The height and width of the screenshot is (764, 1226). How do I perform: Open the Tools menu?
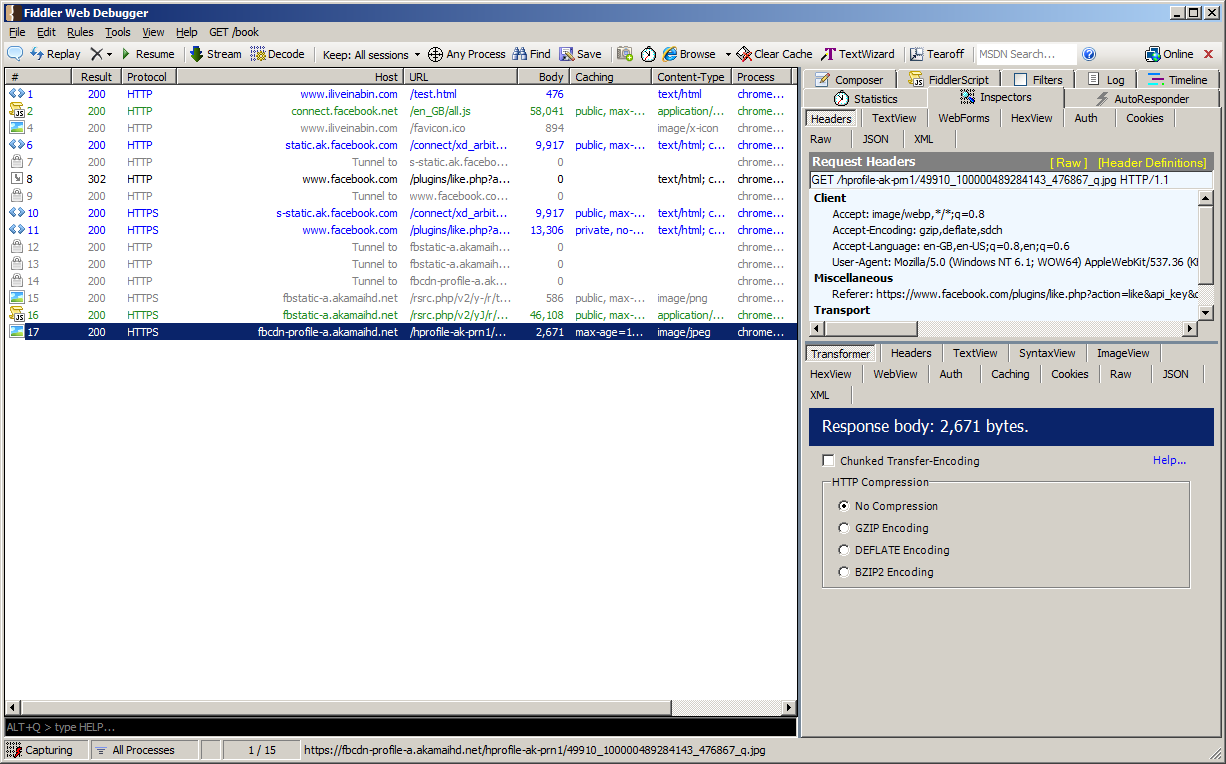point(118,32)
